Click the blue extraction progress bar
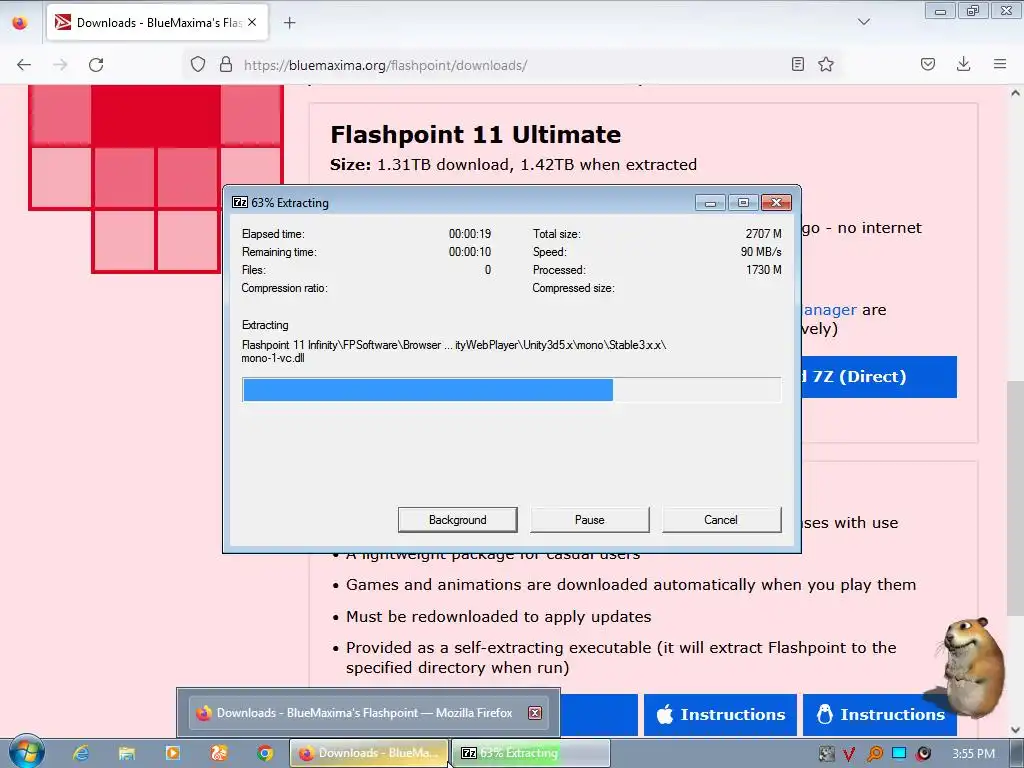 click(x=511, y=390)
